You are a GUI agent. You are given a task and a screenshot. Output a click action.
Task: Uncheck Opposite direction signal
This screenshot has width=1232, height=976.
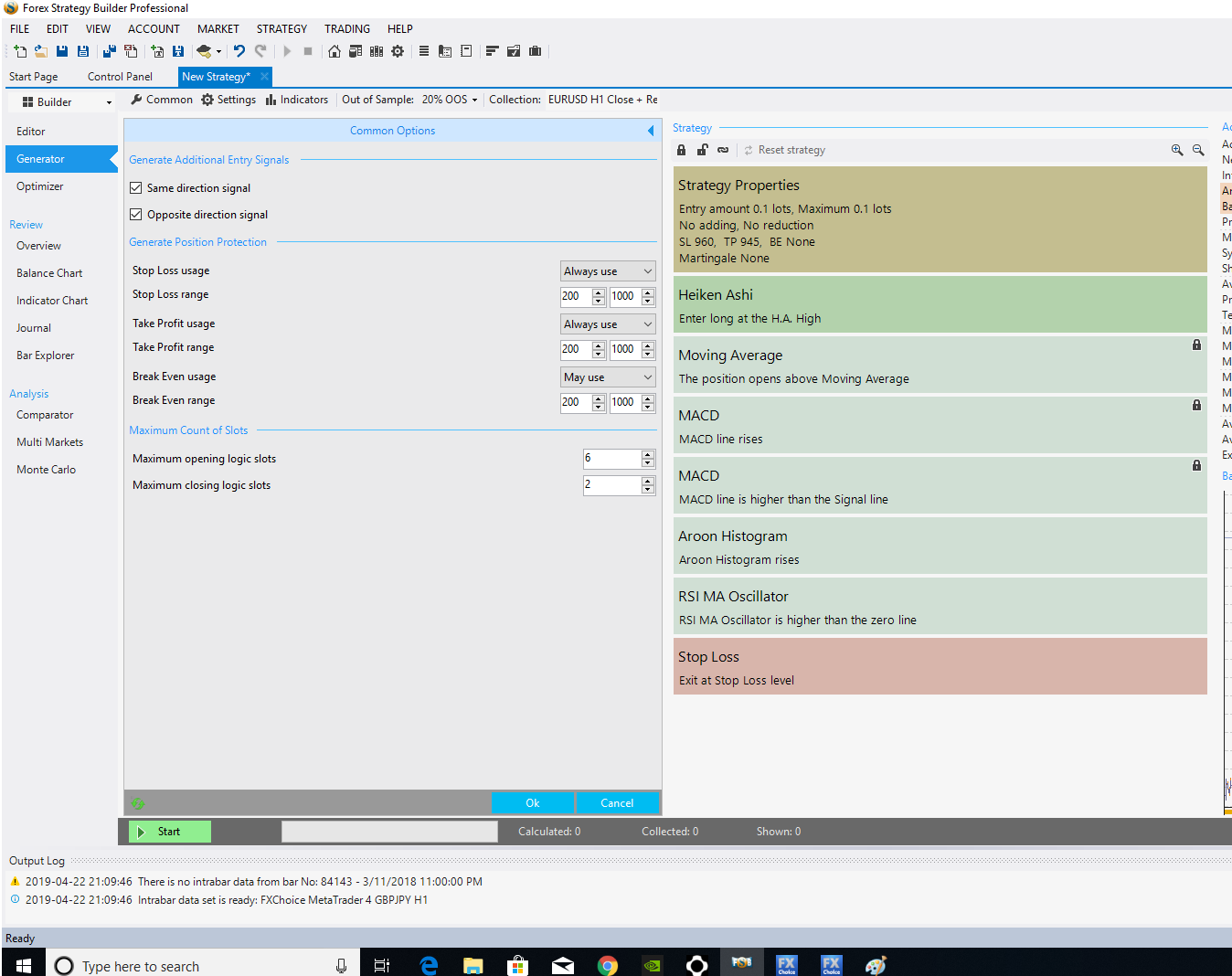[x=136, y=215]
